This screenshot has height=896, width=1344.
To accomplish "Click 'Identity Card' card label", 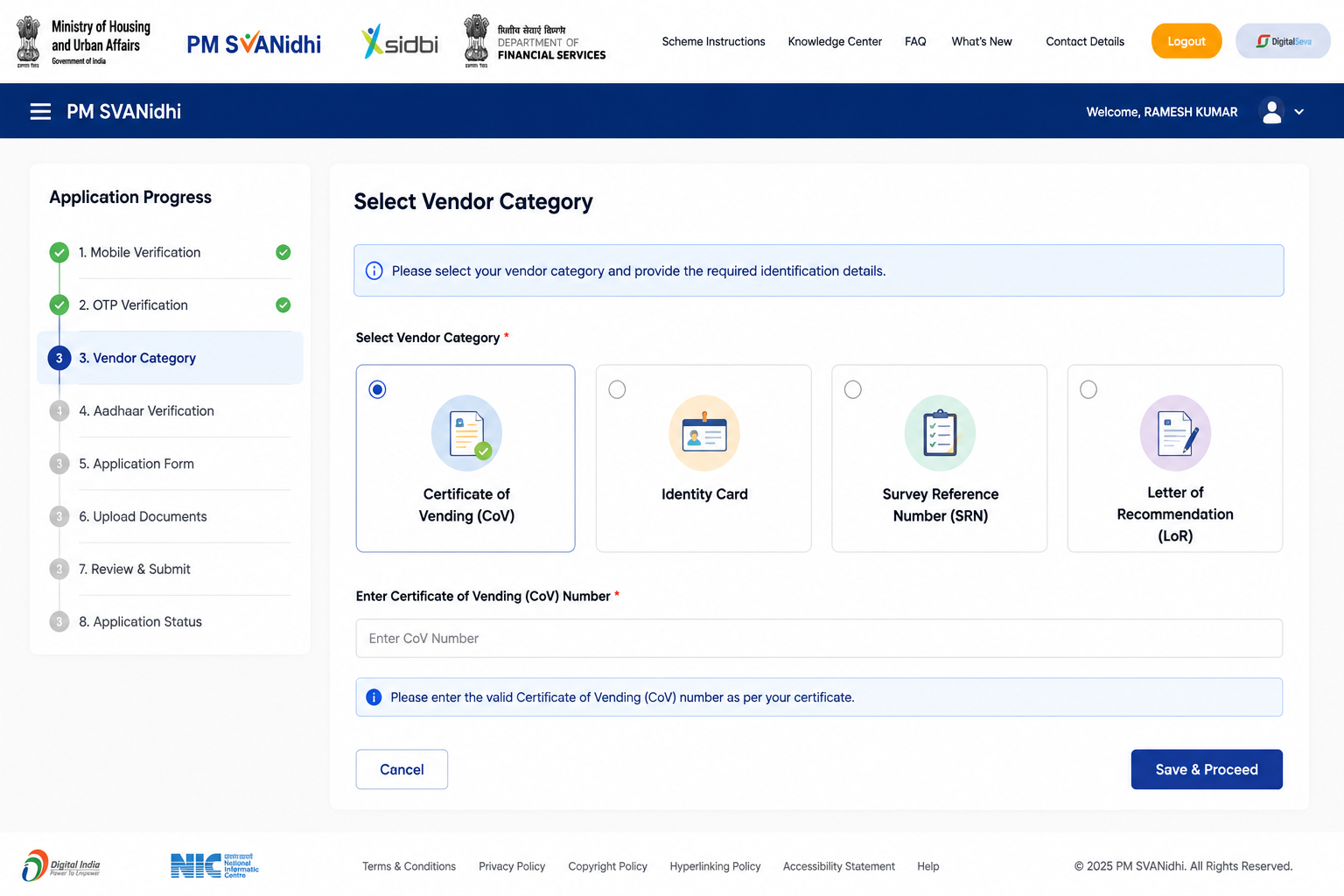I will point(704,494).
